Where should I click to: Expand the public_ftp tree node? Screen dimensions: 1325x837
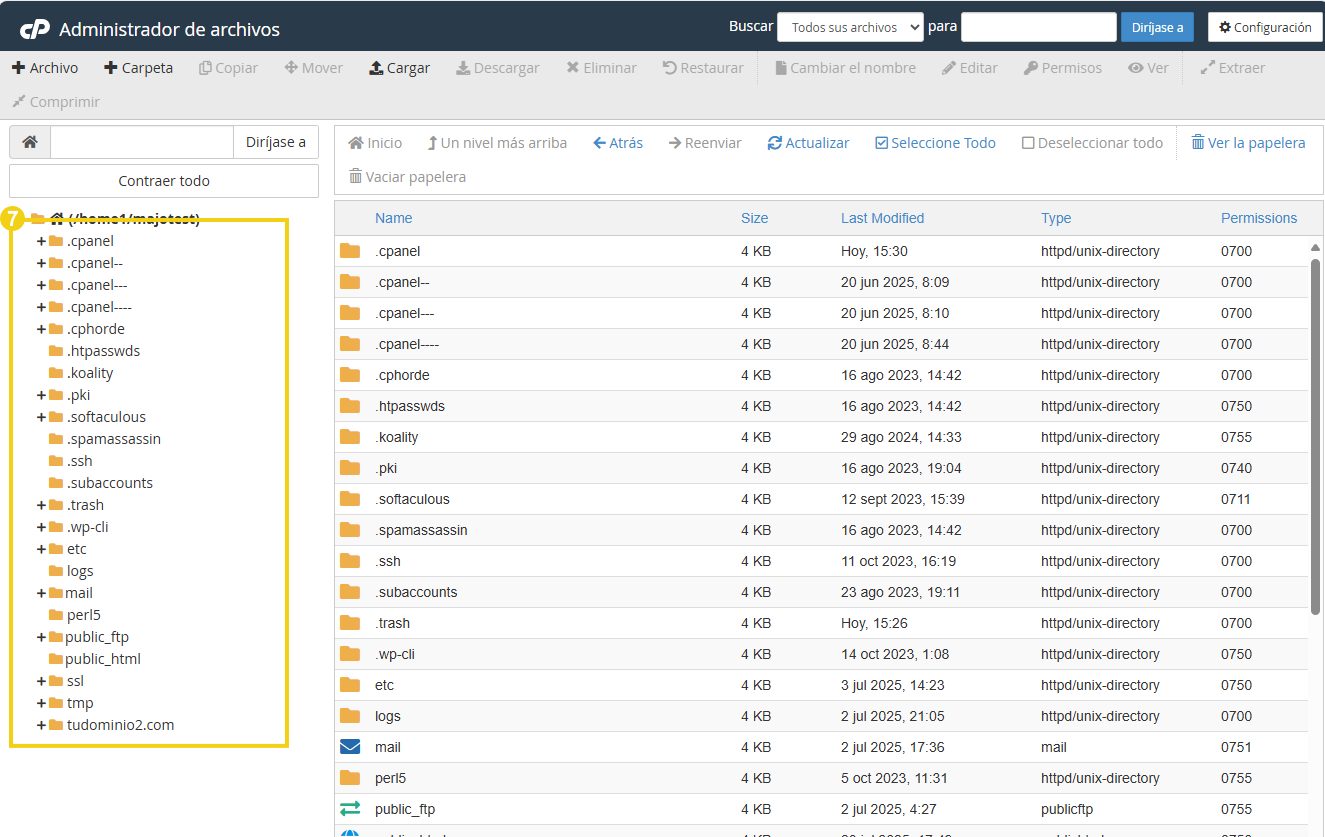42,637
